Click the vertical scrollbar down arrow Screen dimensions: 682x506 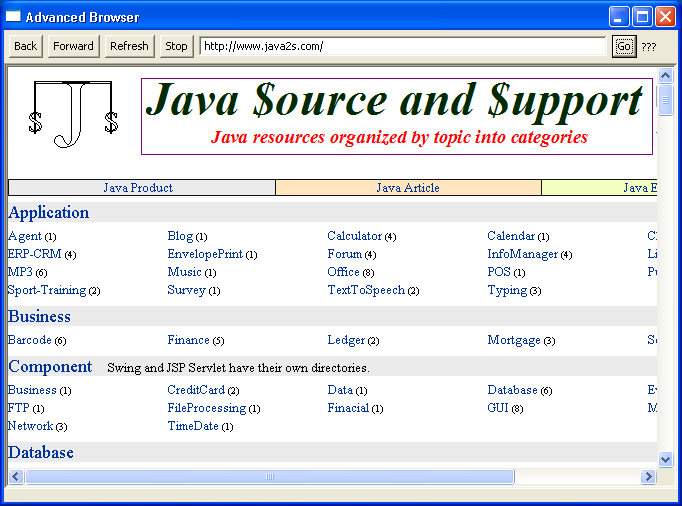[x=665, y=459]
